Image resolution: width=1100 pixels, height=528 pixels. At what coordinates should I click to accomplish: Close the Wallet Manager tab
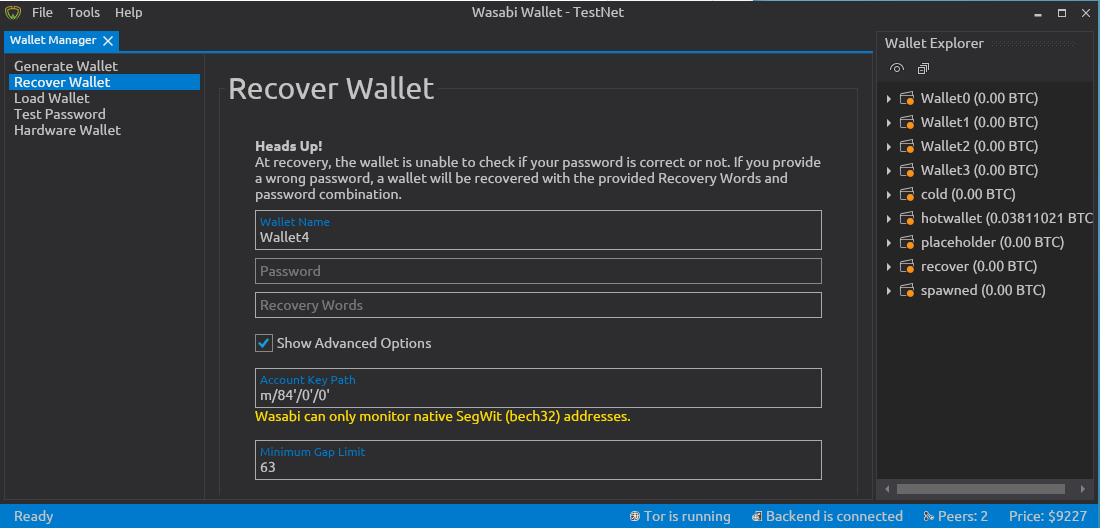[x=108, y=41]
